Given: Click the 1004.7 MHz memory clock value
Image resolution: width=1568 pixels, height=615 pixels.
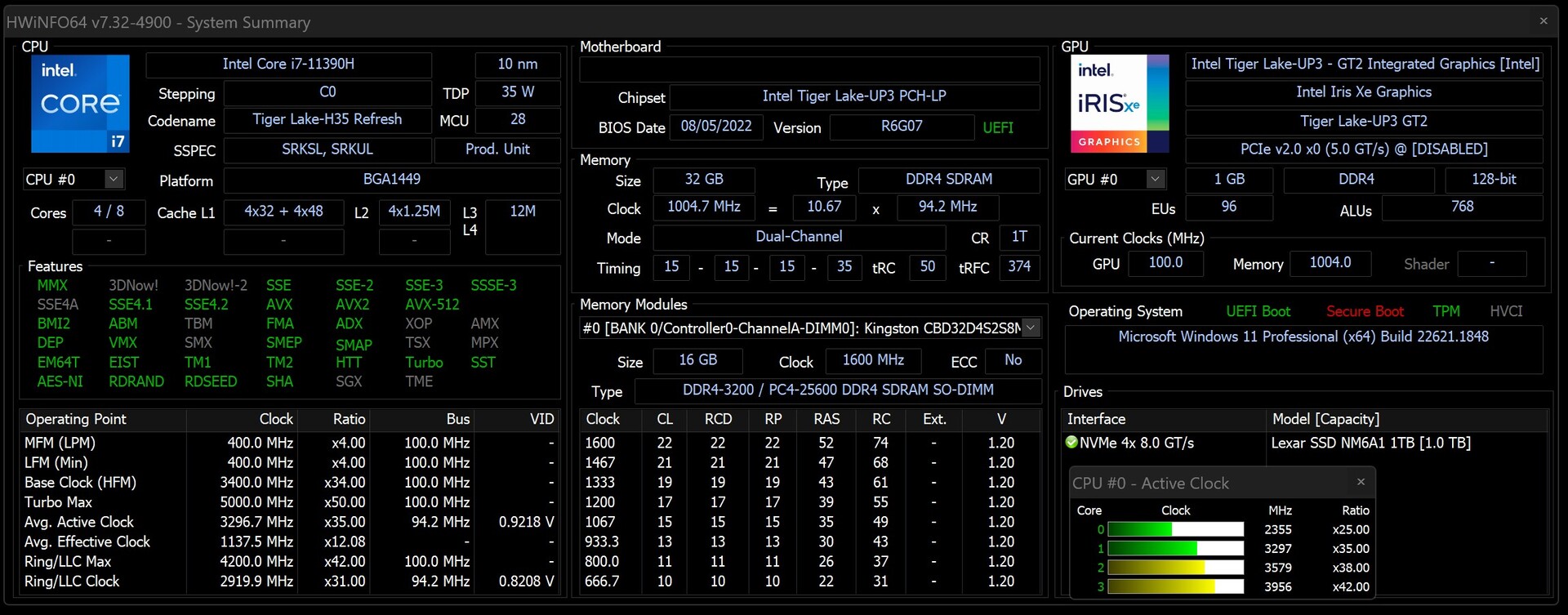Looking at the screenshot, I should click(704, 207).
